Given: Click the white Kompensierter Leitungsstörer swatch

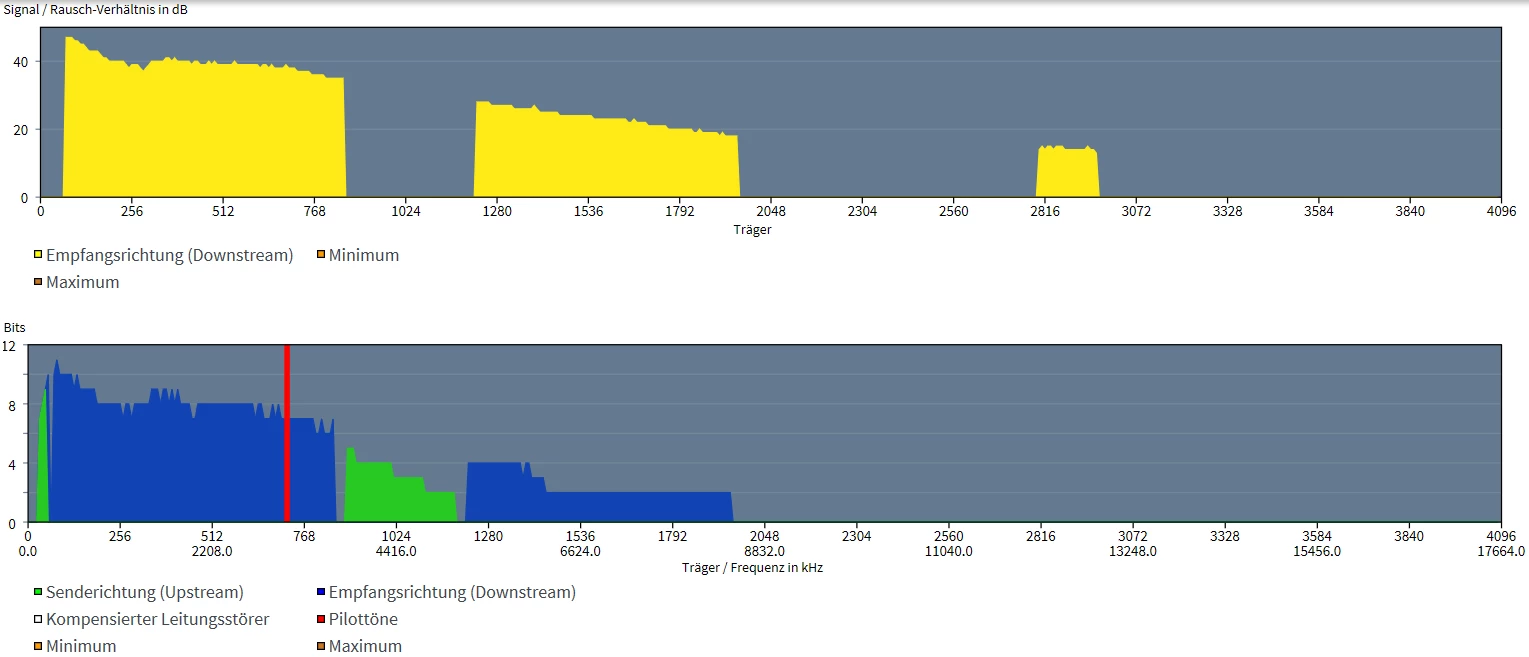Looking at the screenshot, I should click(38, 619).
